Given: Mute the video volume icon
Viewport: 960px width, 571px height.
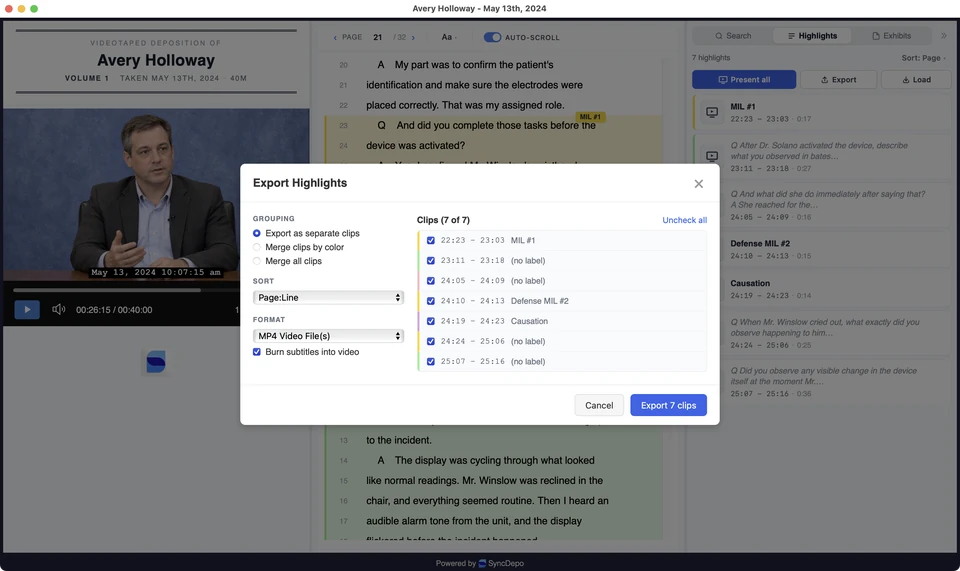Looking at the screenshot, I should coord(58,310).
